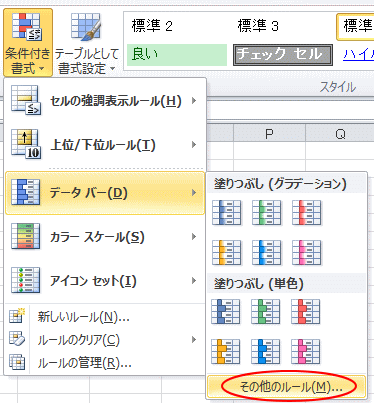Expand arrow beside データ バー

194,193
